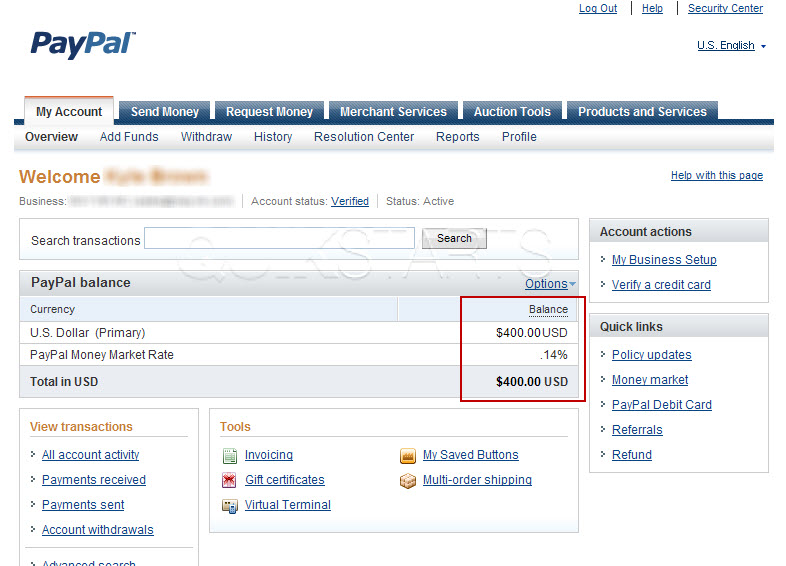The image size is (786, 566).
Task: View Account withdrawals link
Action: 98,530
